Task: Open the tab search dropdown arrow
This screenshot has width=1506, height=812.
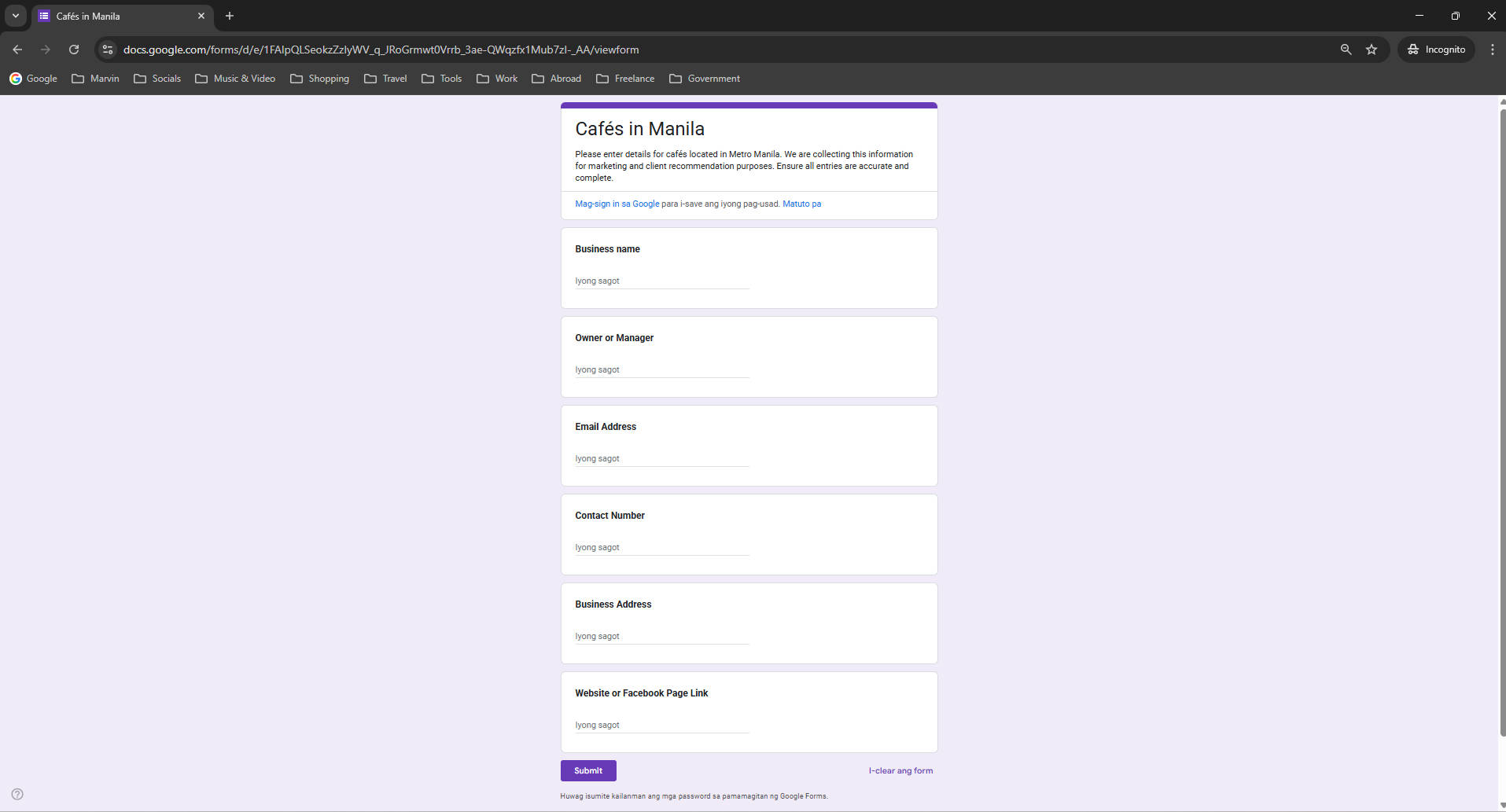Action: 16,16
